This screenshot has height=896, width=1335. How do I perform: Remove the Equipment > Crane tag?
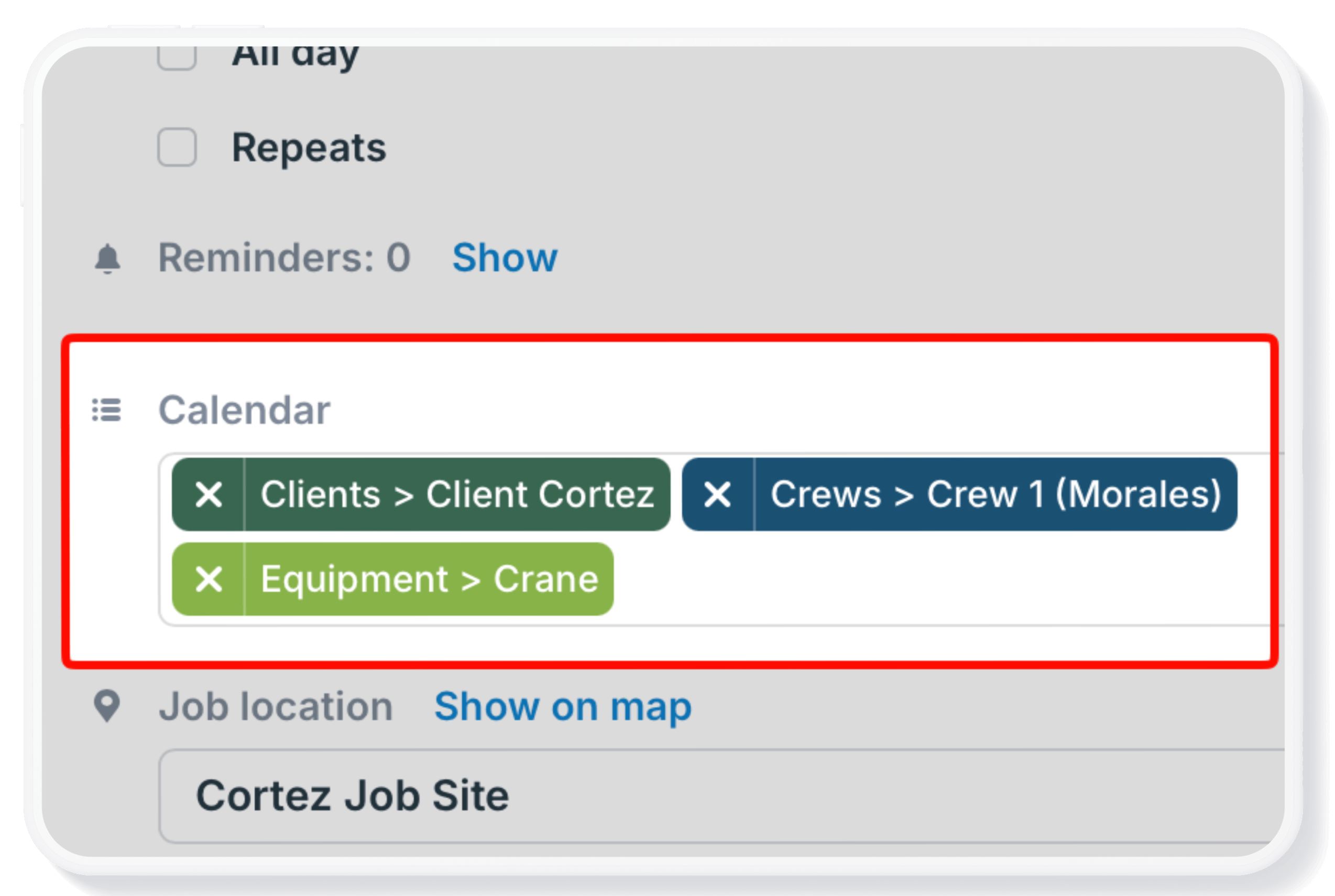click(209, 579)
